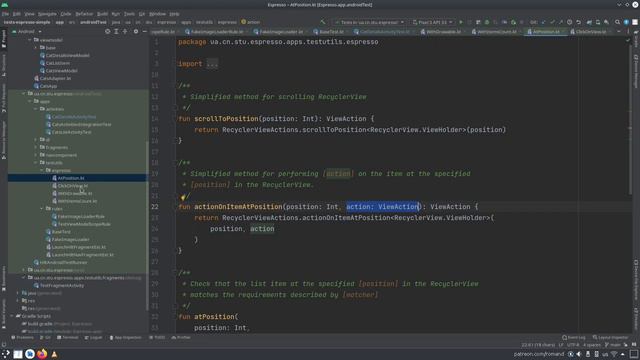Open the Event Log tool window
The width and height of the screenshot is (640, 360).
574,338
